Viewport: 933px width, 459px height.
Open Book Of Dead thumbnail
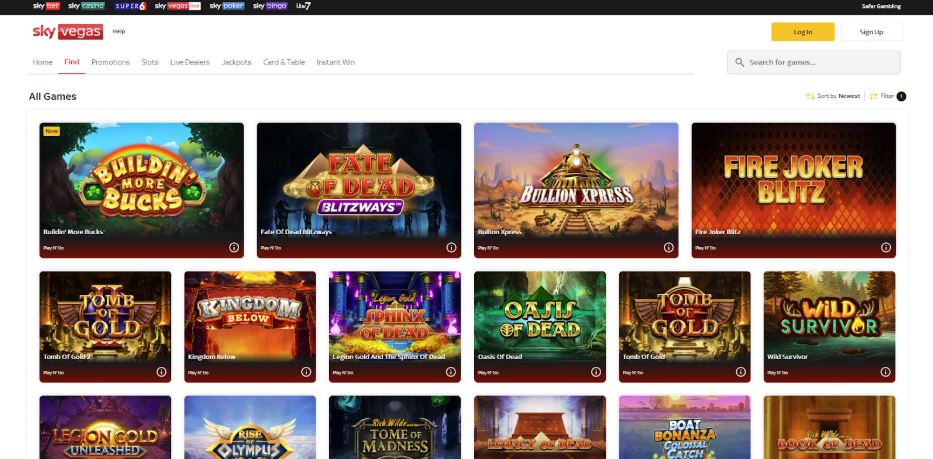click(x=829, y=427)
